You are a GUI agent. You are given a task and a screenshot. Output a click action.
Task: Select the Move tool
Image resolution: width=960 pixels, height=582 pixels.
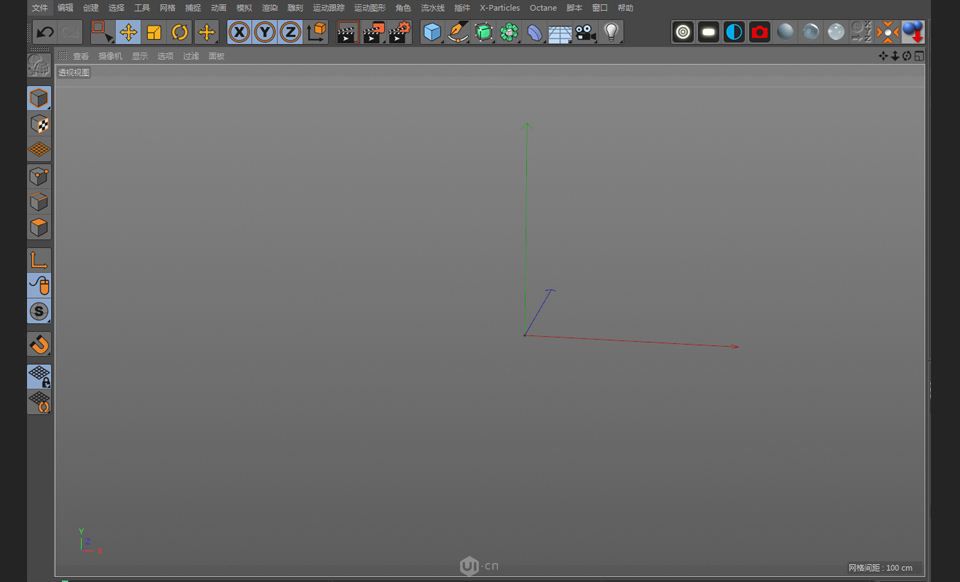point(128,32)
